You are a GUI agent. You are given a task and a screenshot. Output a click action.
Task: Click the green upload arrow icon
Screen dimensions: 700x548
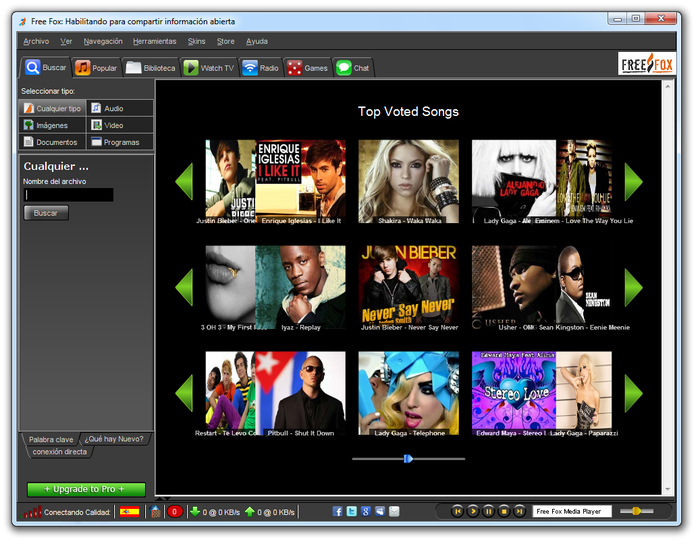pyautogui.click(x=250, y=511)
